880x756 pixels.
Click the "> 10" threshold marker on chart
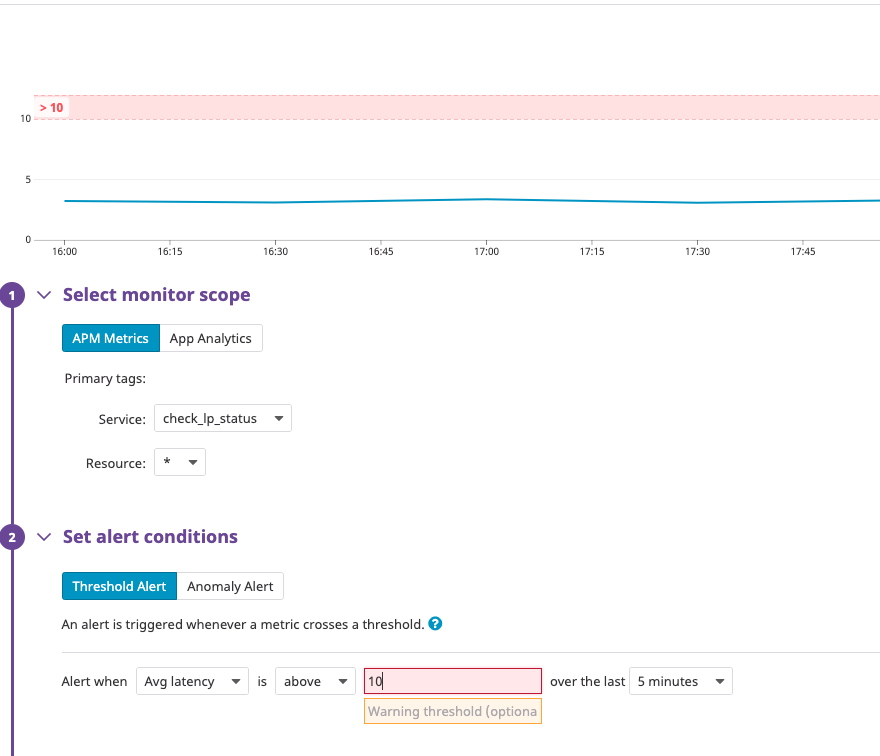[x=52, y=107]
